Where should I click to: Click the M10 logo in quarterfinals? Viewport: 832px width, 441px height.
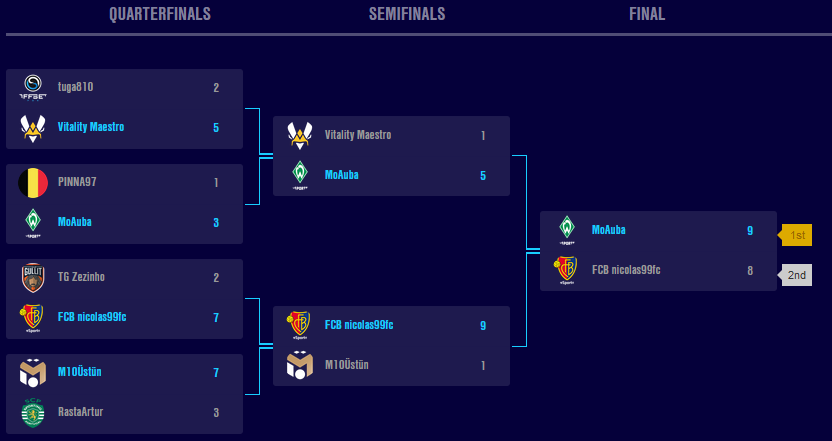pos(33,373)
